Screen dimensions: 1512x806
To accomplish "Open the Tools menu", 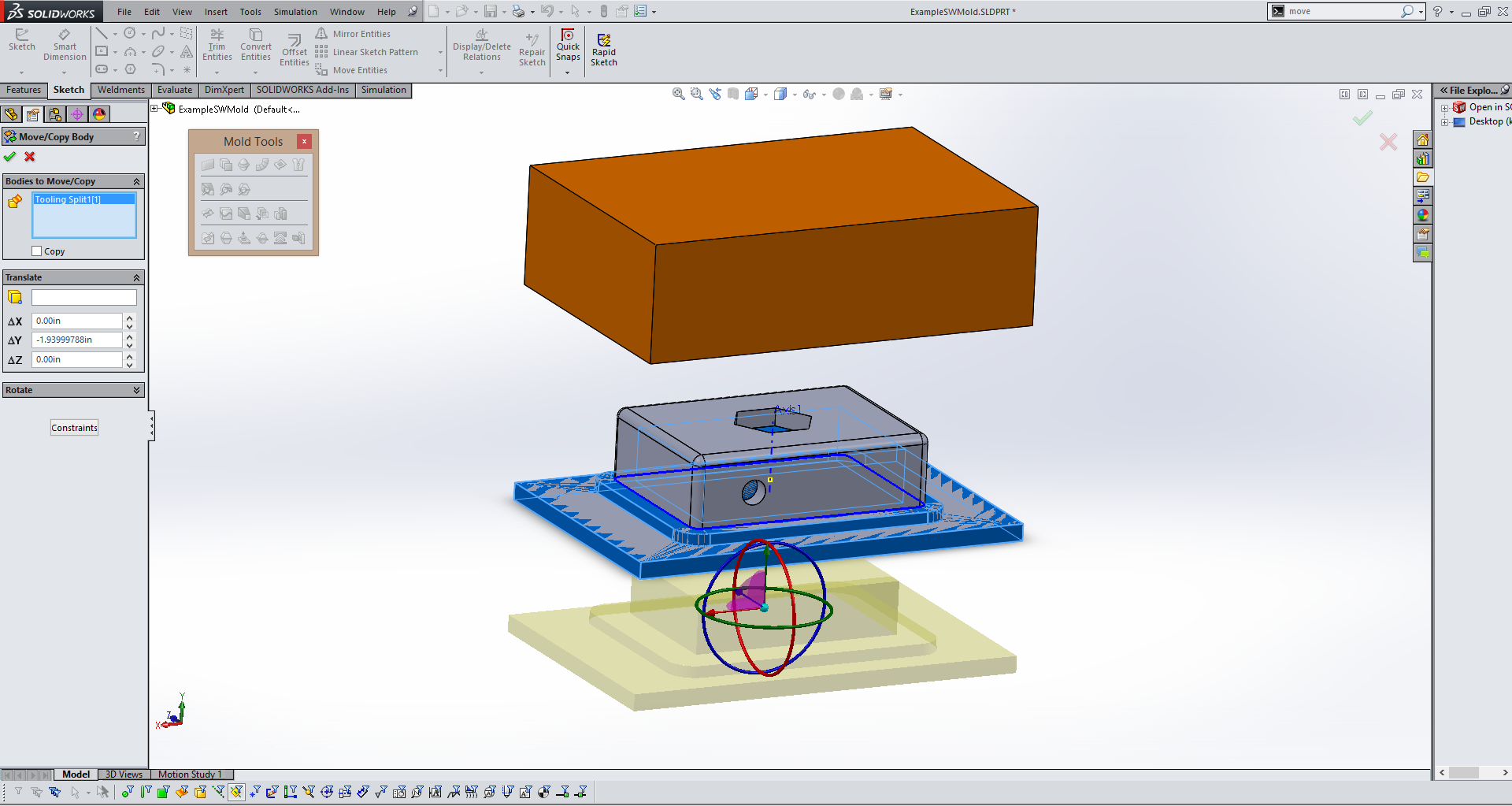I will tap(250, 12).
